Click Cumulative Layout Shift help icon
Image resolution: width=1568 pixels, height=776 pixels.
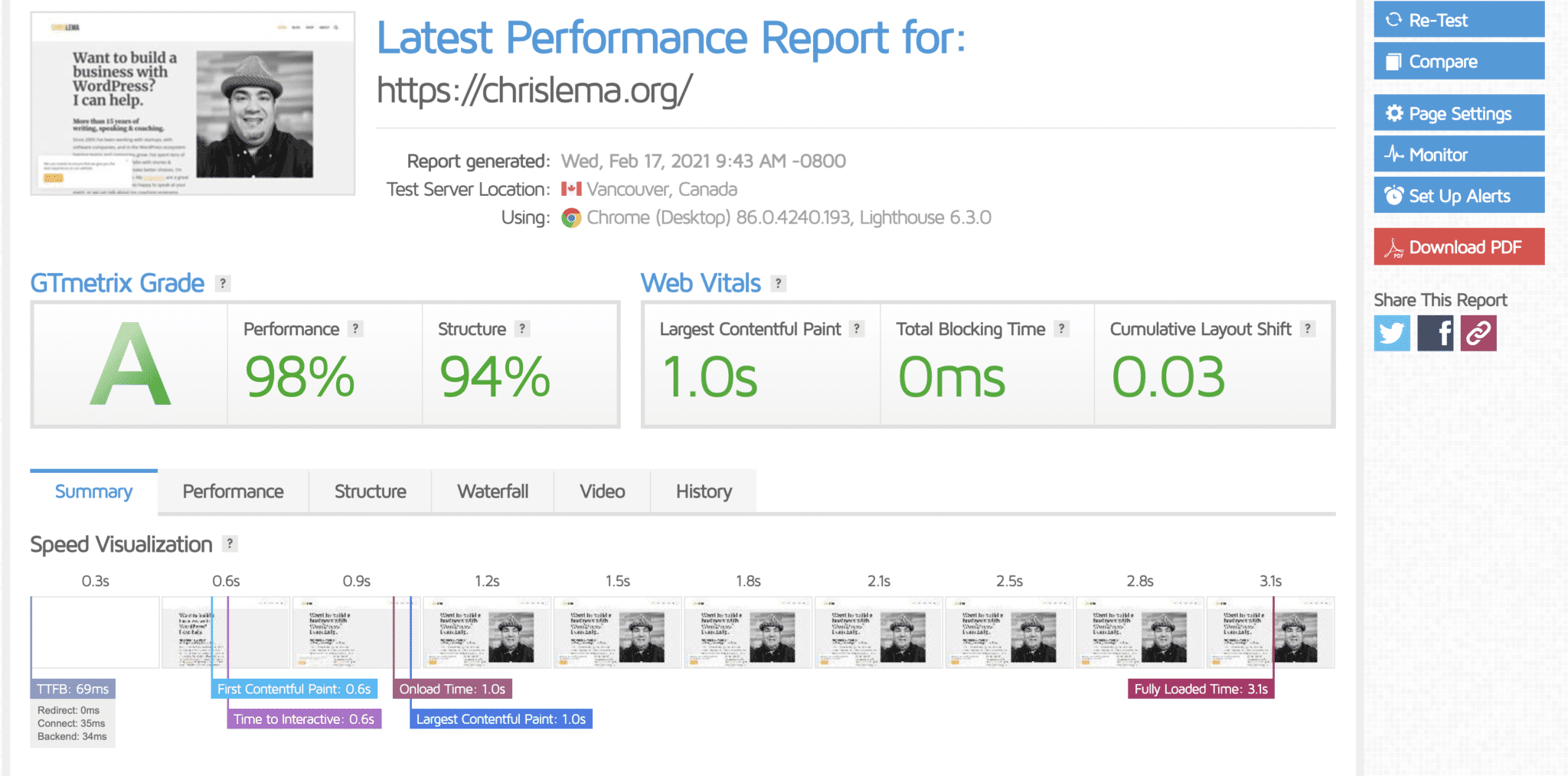(x=1308, y=329)
